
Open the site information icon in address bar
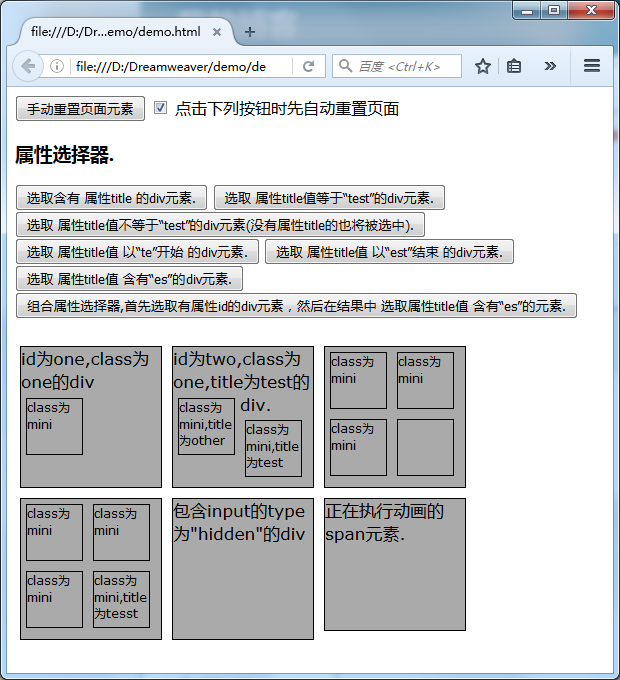58,66
